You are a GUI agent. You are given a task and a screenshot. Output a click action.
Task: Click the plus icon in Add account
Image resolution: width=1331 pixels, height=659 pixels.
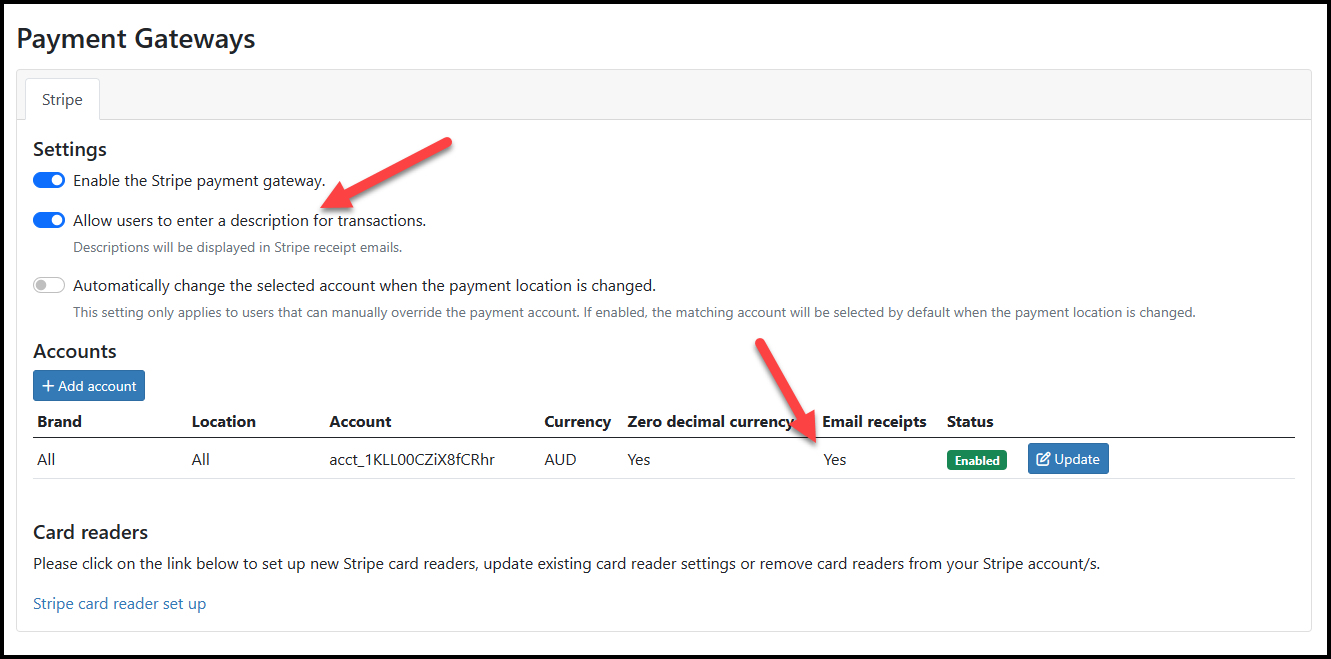(48, 386)
